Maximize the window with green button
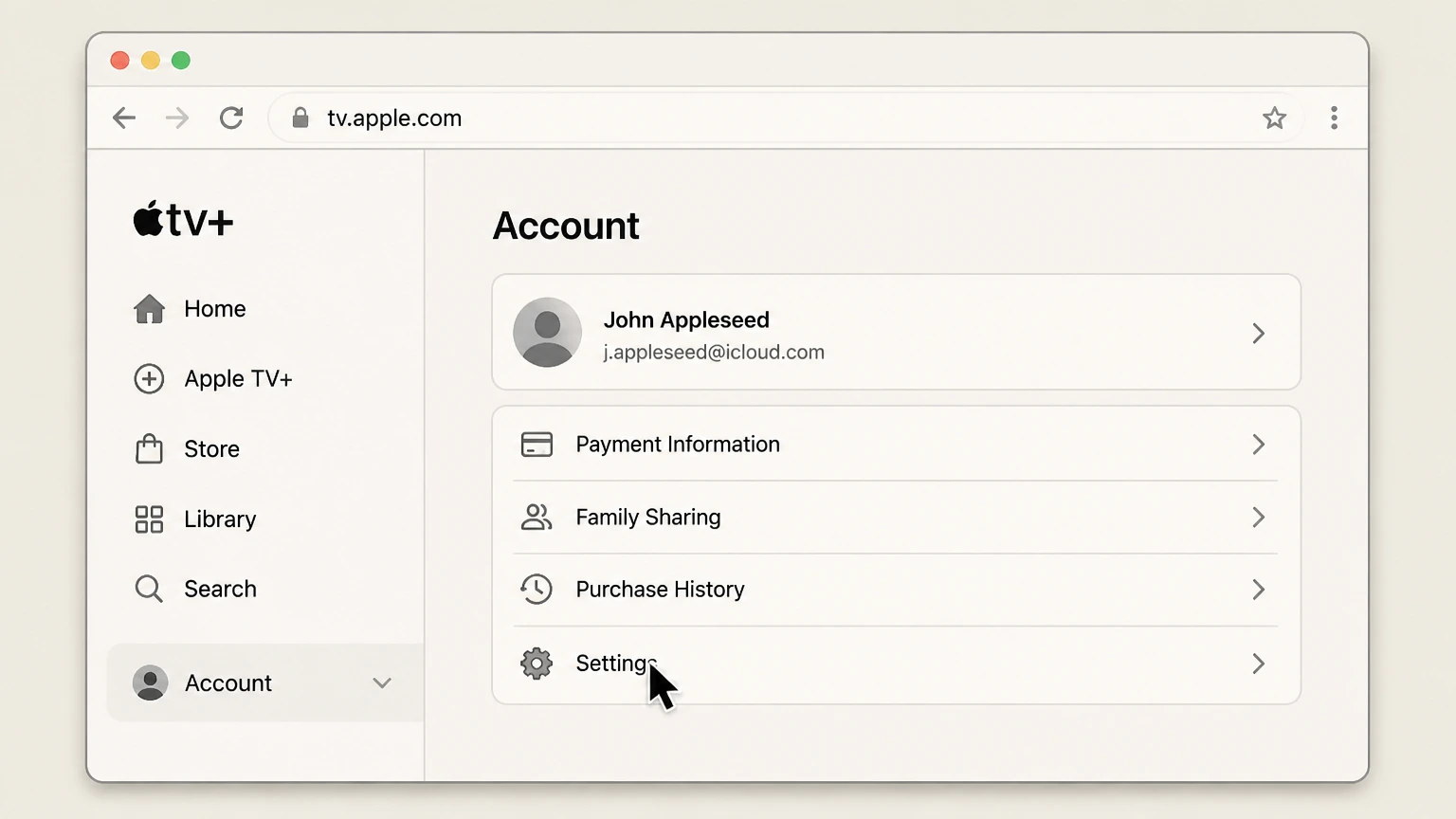 [x=181, y=61]
